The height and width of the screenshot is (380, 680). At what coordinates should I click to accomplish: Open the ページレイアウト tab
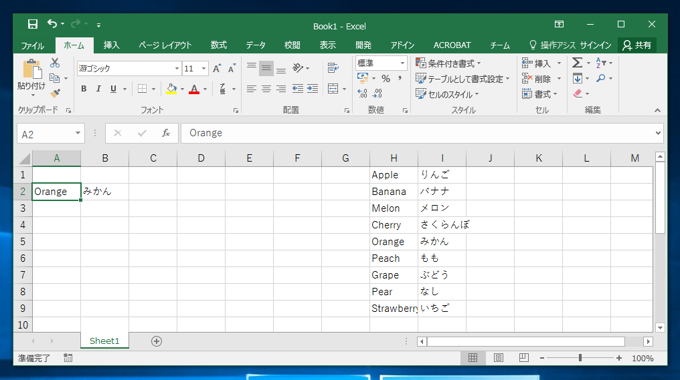coord(165,45)
